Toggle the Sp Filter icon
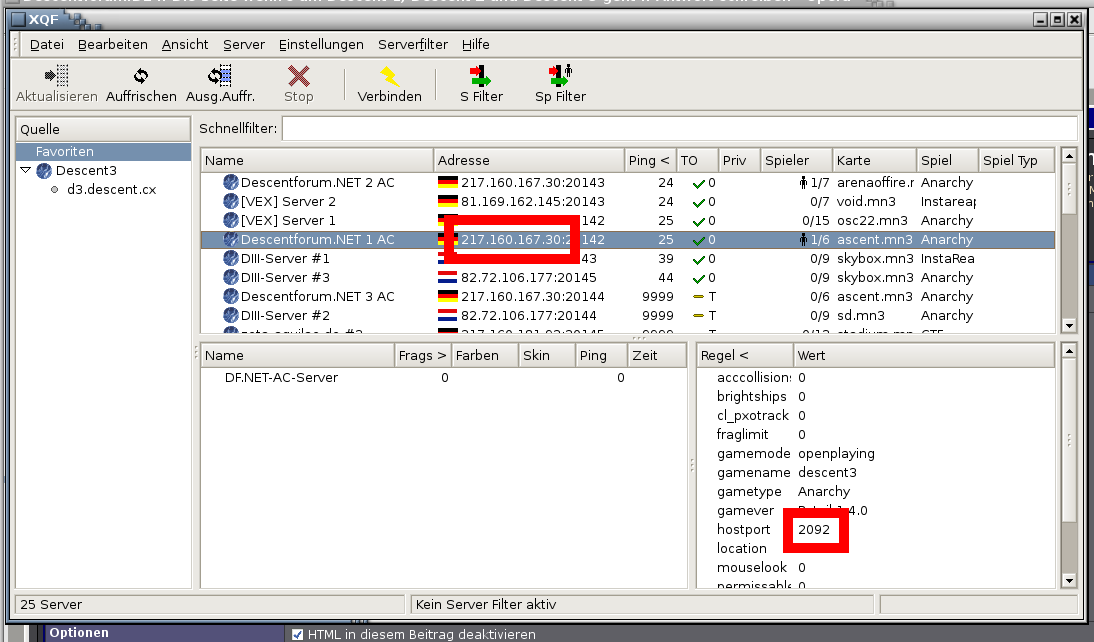Image resolution: width=1094 pixels, height=642 pixels. tap(560, 76)
